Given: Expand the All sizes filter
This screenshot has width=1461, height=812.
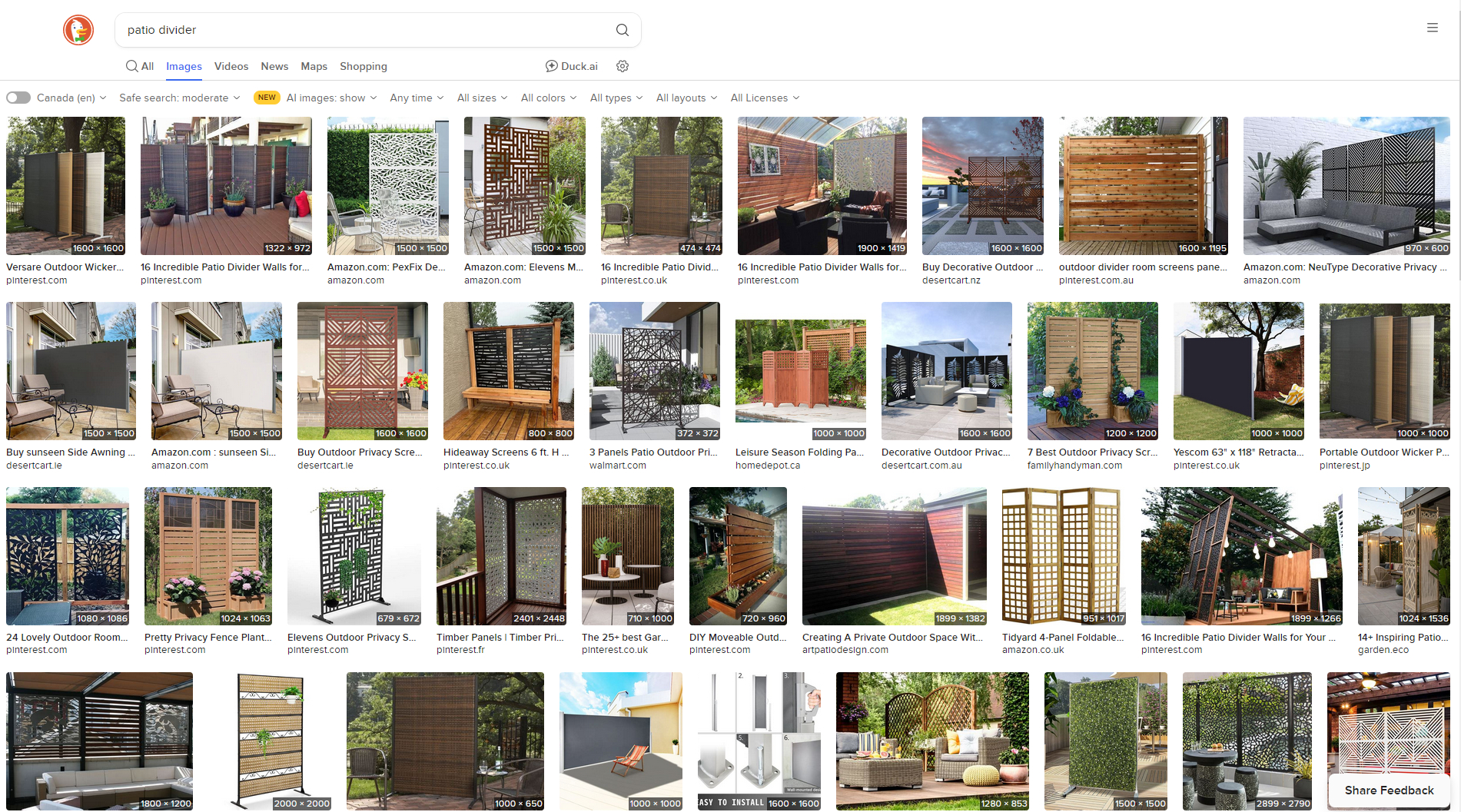Looking at the screenshot, I should tap(482, 98).
